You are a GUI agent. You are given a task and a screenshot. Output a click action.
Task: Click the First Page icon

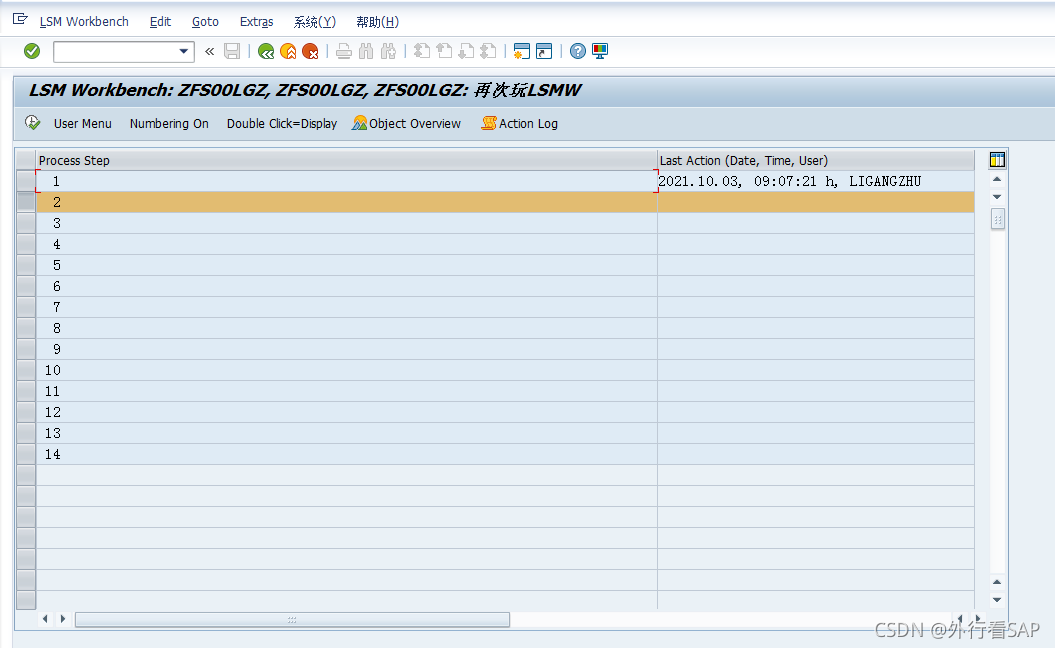coord(422,51)
